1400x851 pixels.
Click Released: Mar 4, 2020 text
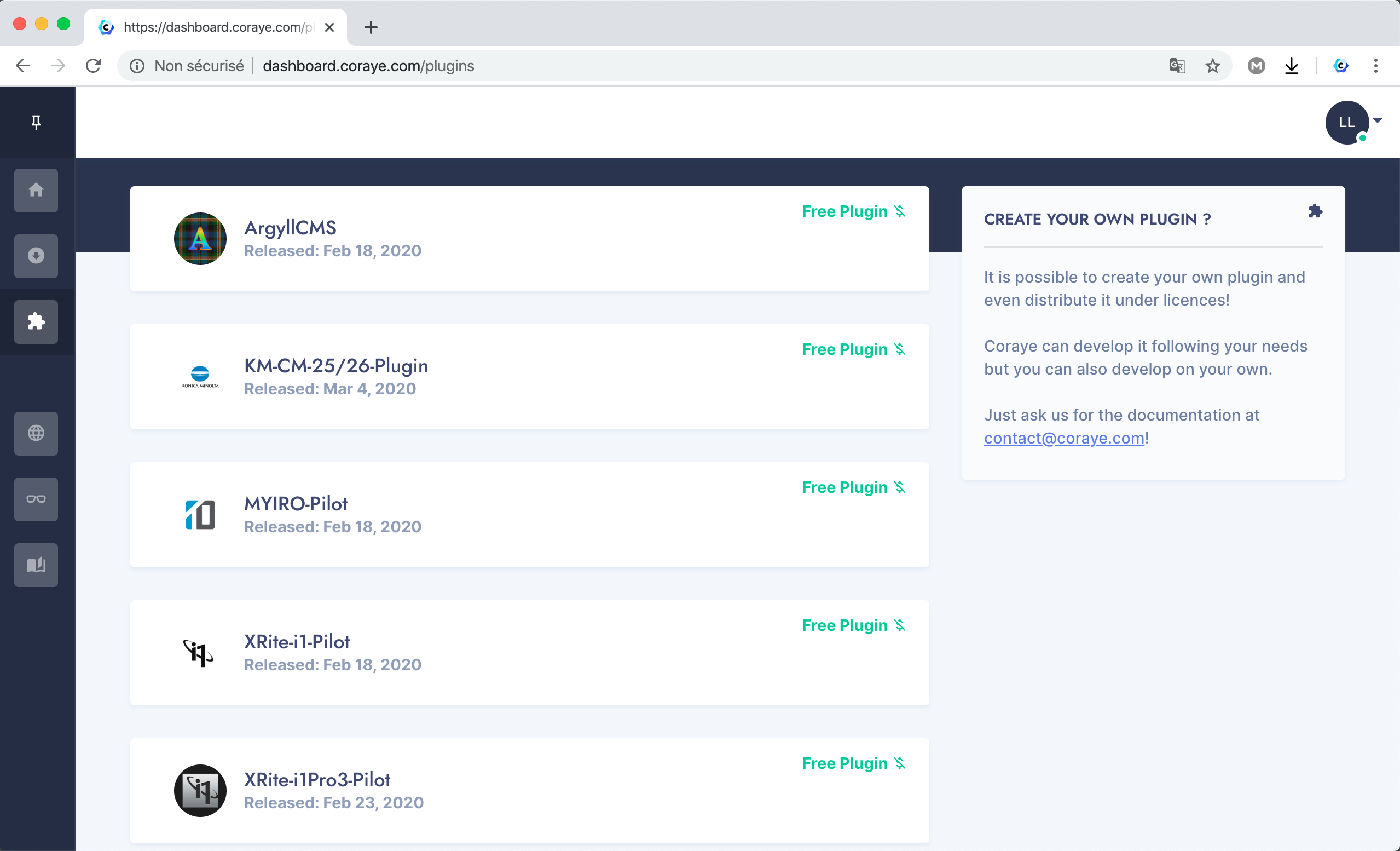pos(330,388)
